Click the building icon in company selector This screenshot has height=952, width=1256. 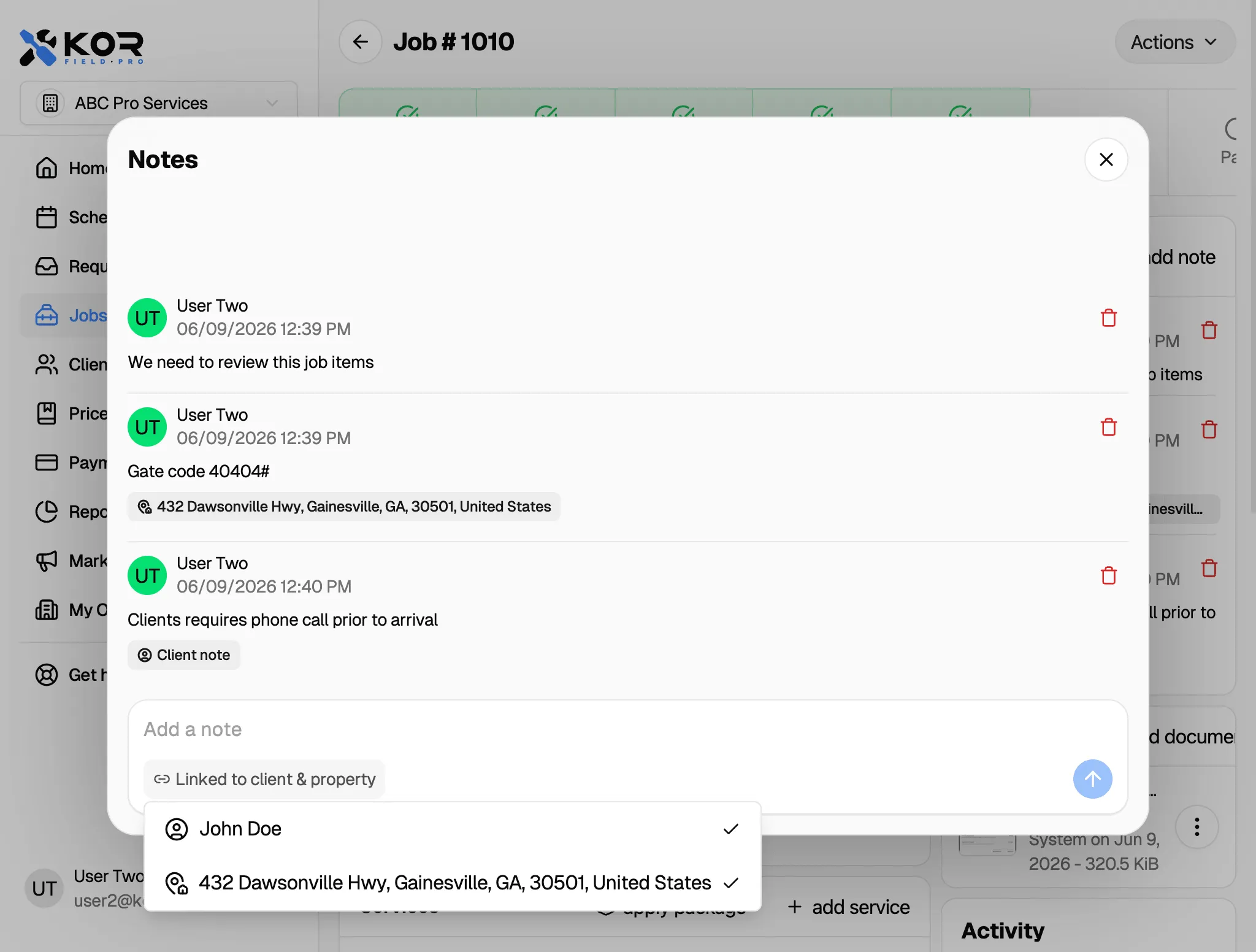point(50,103)
